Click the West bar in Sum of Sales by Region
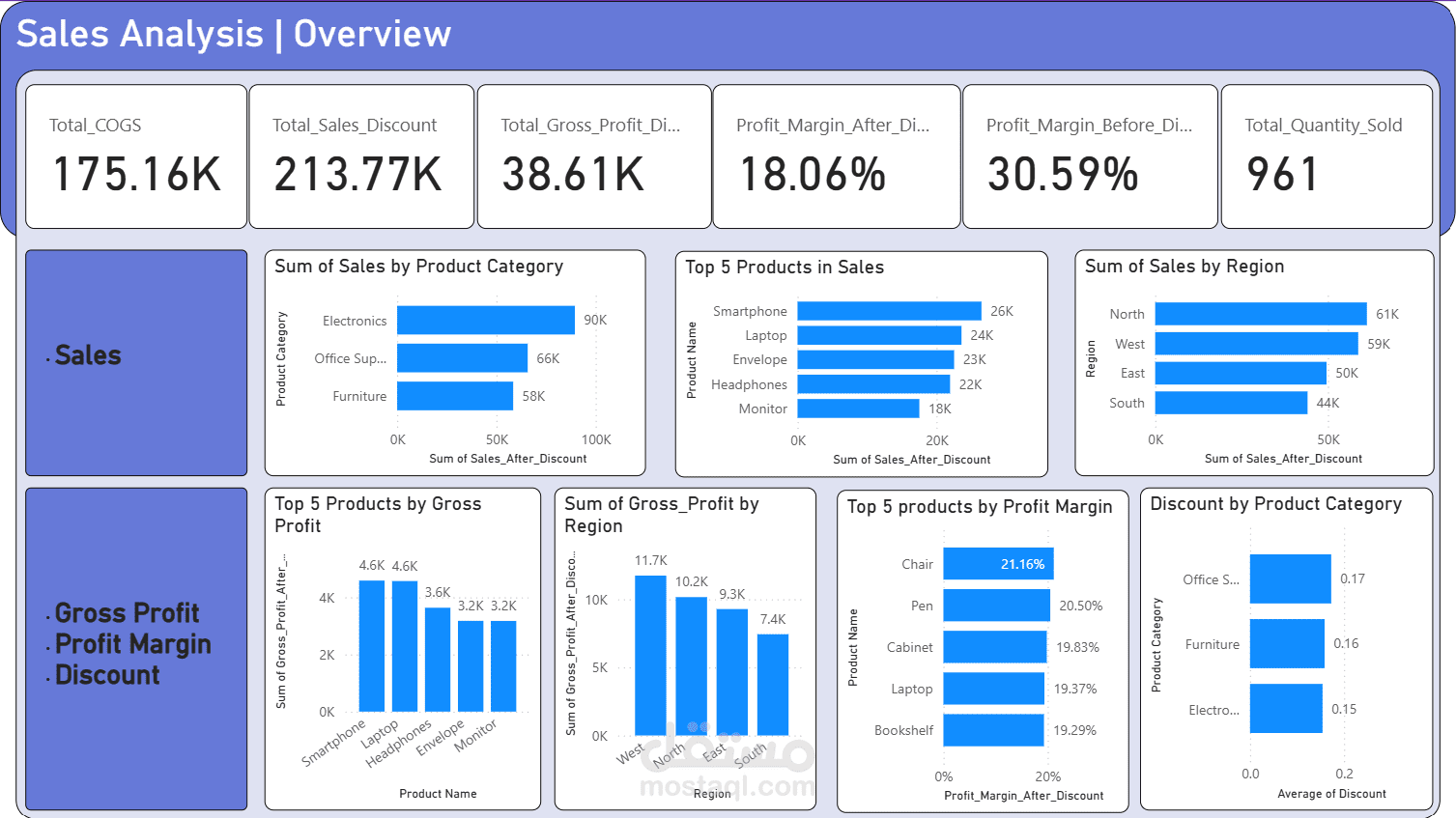This screenshot has width=1456, height=818. click(x=1257, y=344)
